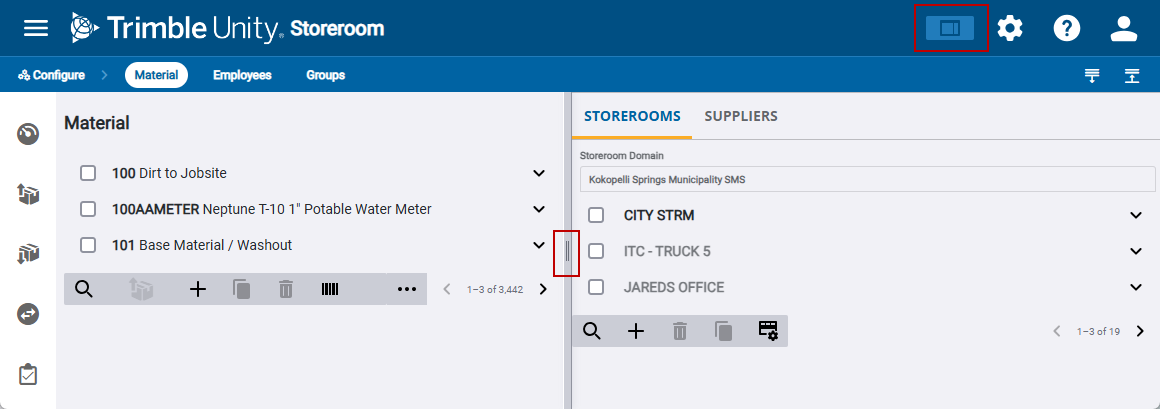
Task: Add a new material with plus icon
Action: click(x=198, y=289)
